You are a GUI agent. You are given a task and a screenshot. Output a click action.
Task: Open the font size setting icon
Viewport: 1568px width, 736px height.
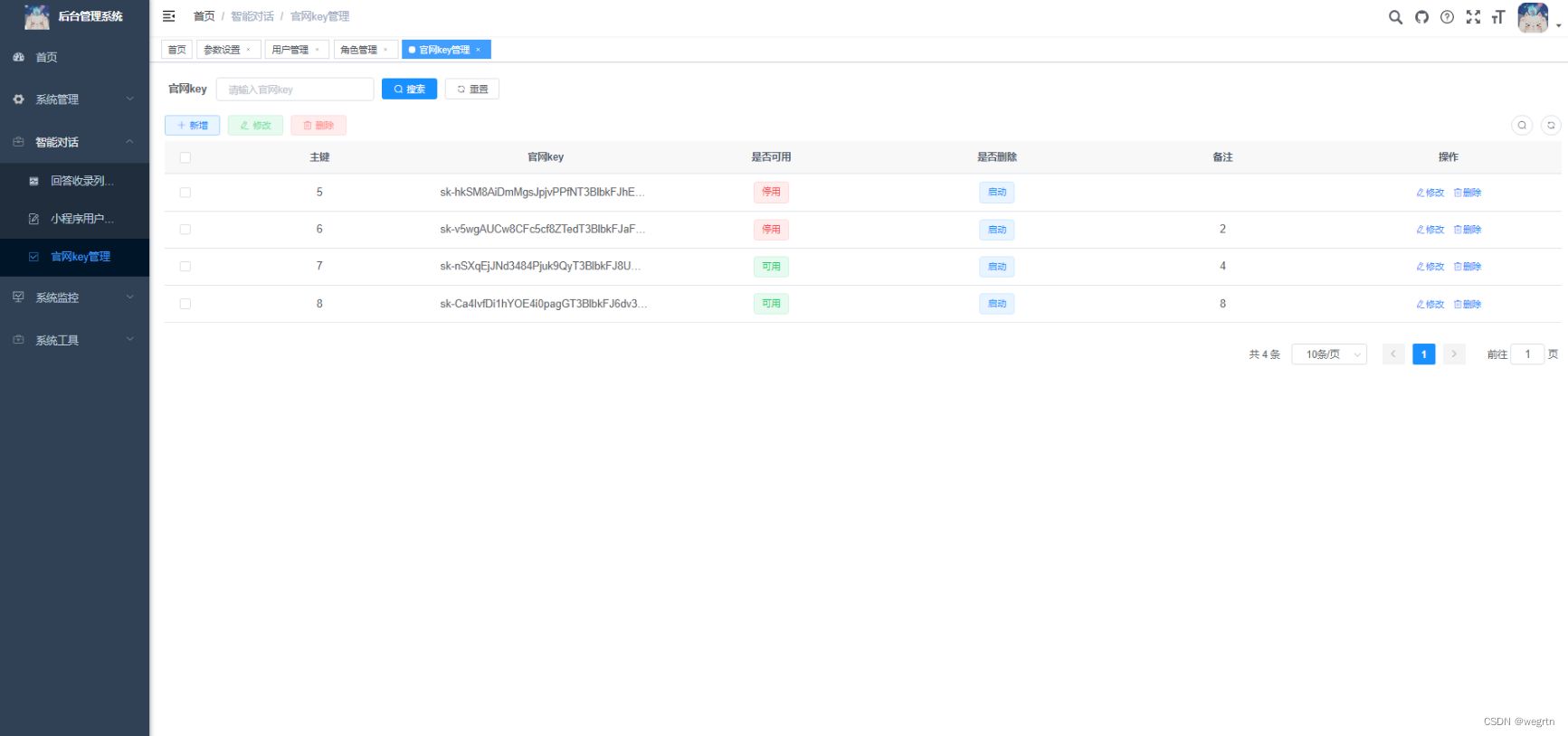tap(1498, 17)
